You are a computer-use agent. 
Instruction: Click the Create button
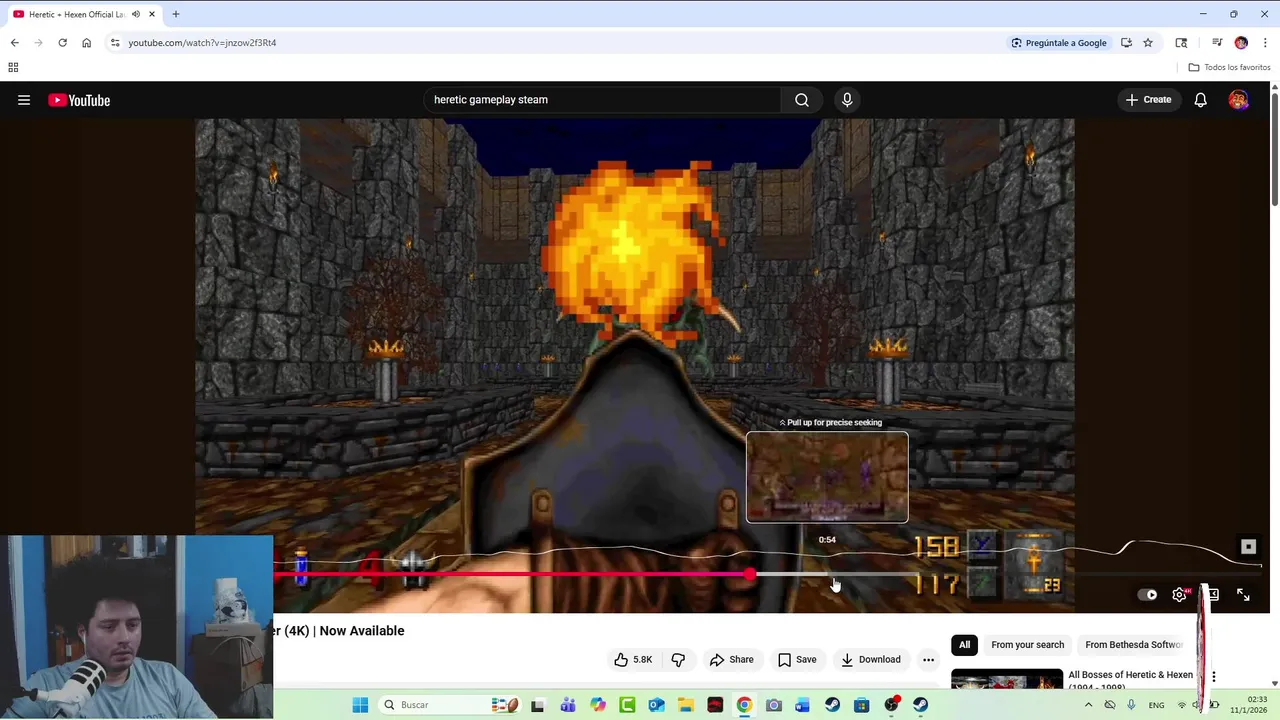click(1148, 100)
